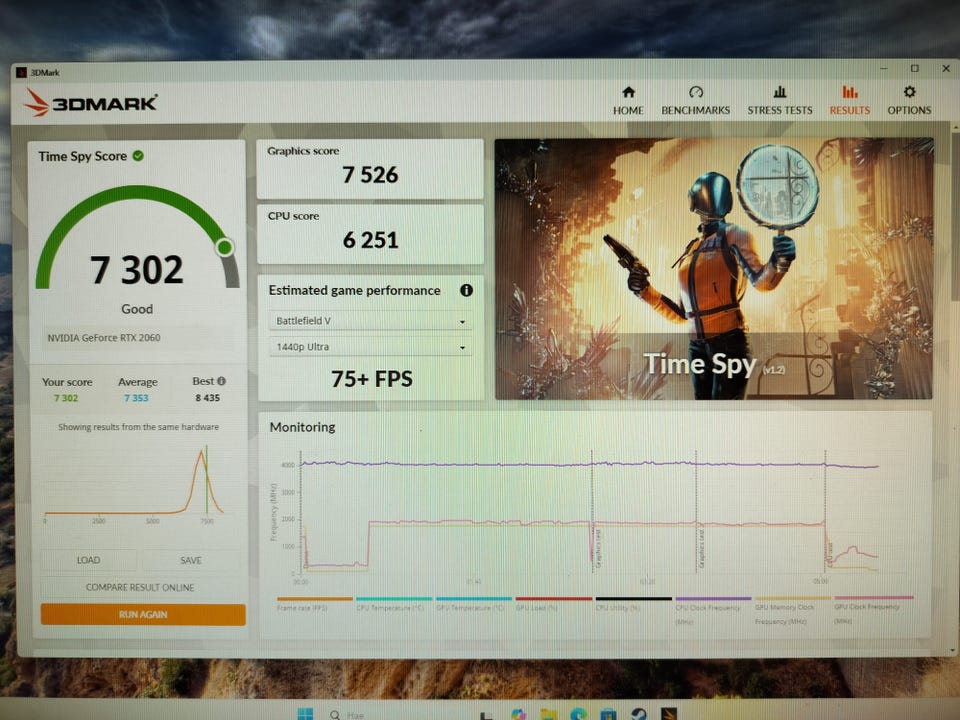Click the green gauge knob on the score arc
This screenshot has width=960, height=720.
[225, 247]
